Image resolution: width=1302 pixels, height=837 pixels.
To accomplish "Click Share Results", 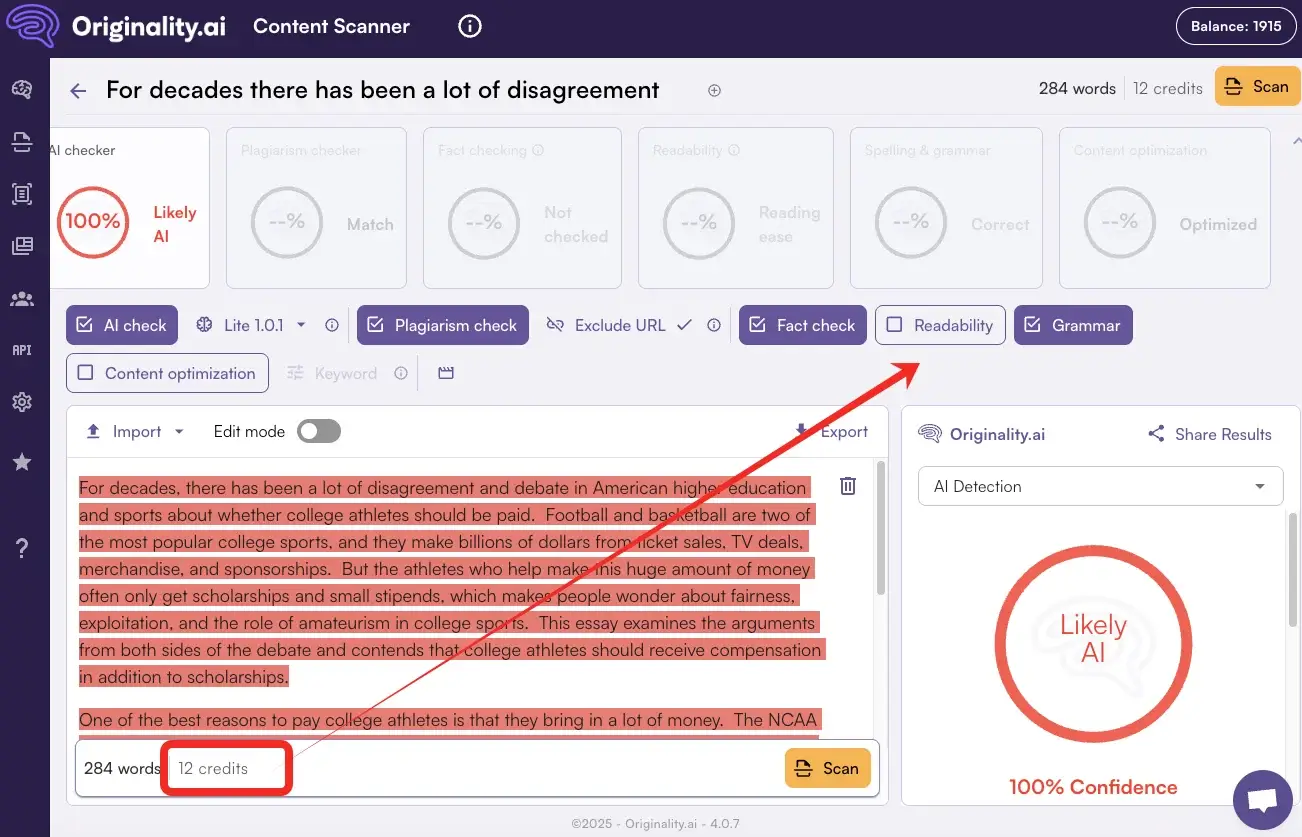I will coord(1210,434).
